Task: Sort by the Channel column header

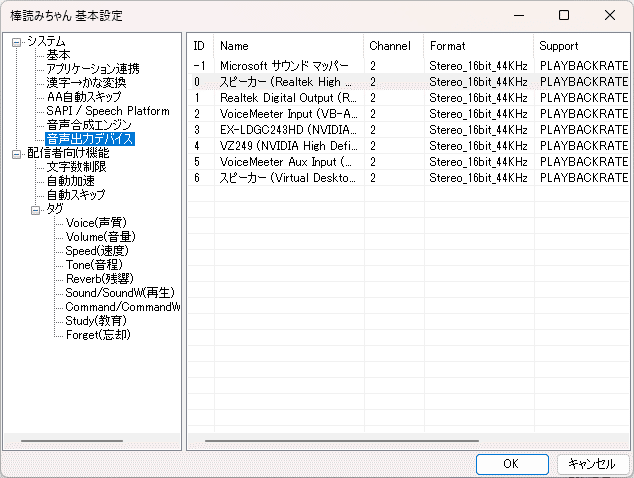Action: pos(393,46)
